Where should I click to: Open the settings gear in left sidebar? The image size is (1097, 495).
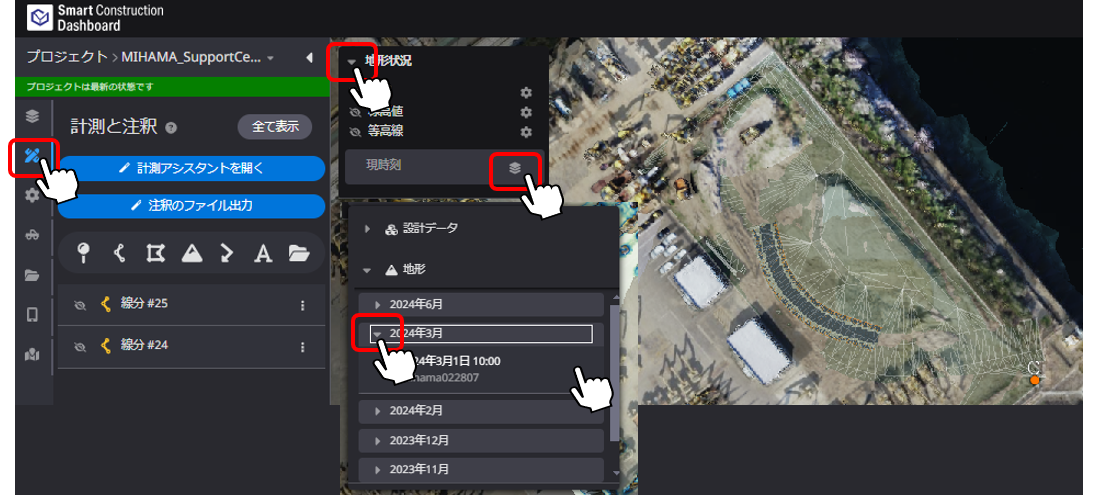pyautogui.click(x=31, y=196)
